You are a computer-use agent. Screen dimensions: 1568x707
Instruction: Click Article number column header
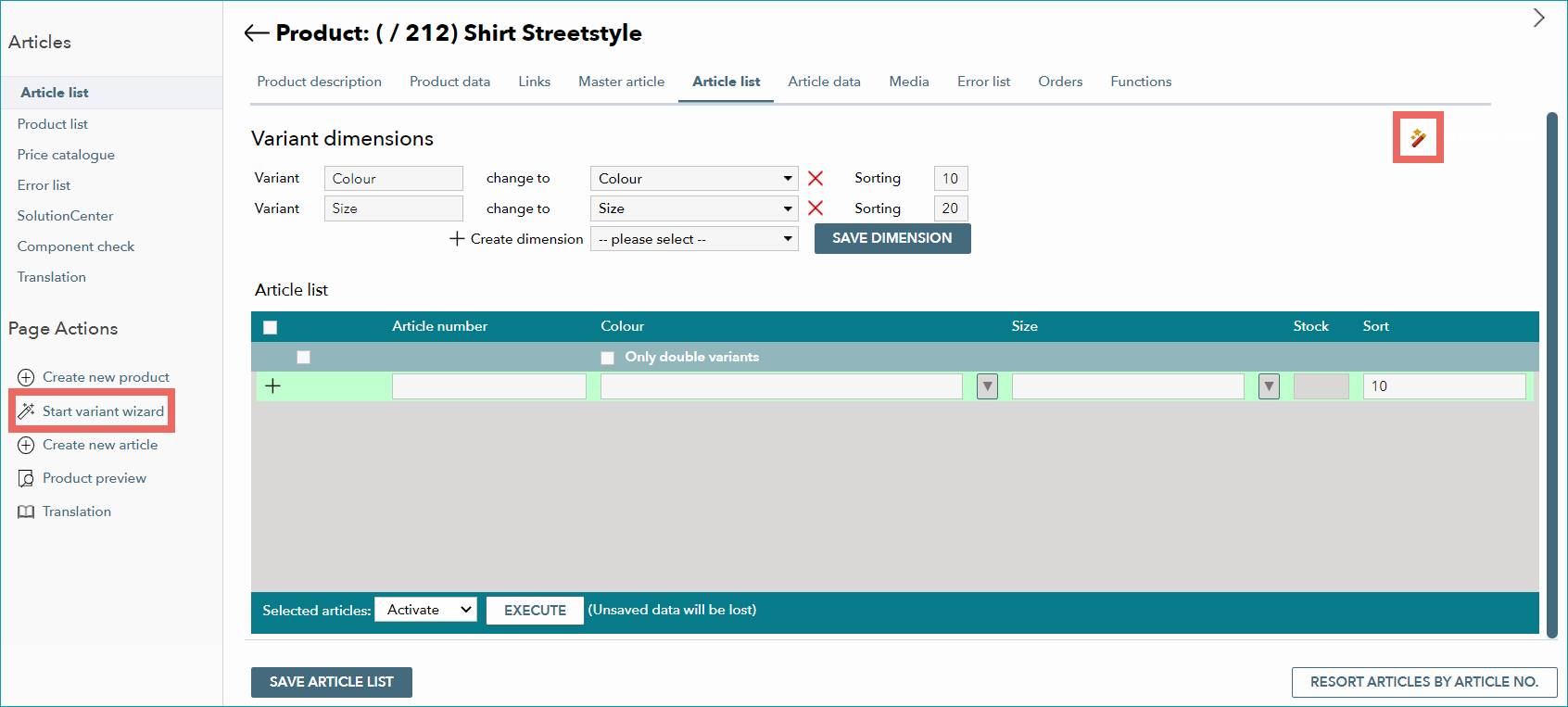[439, 326]
